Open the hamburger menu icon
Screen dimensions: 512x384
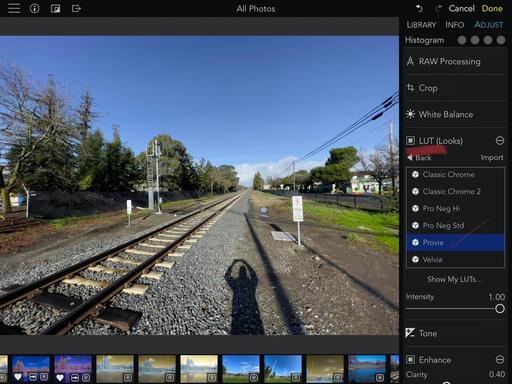coord(14,8)
